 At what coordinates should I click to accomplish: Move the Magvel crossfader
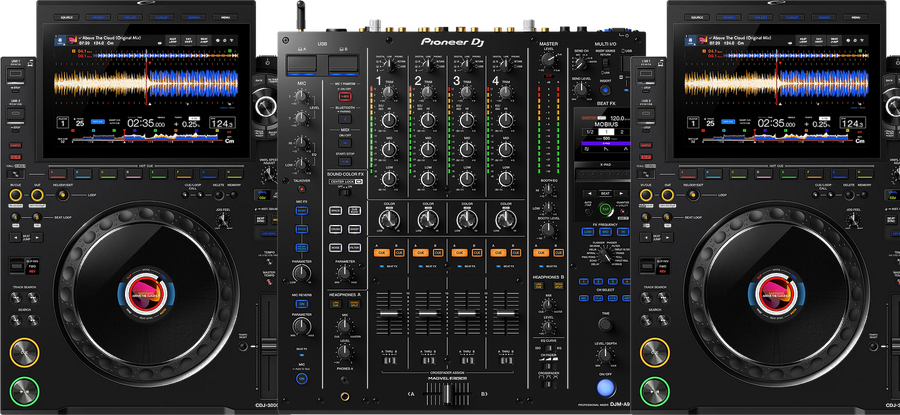tap(448, 394)
